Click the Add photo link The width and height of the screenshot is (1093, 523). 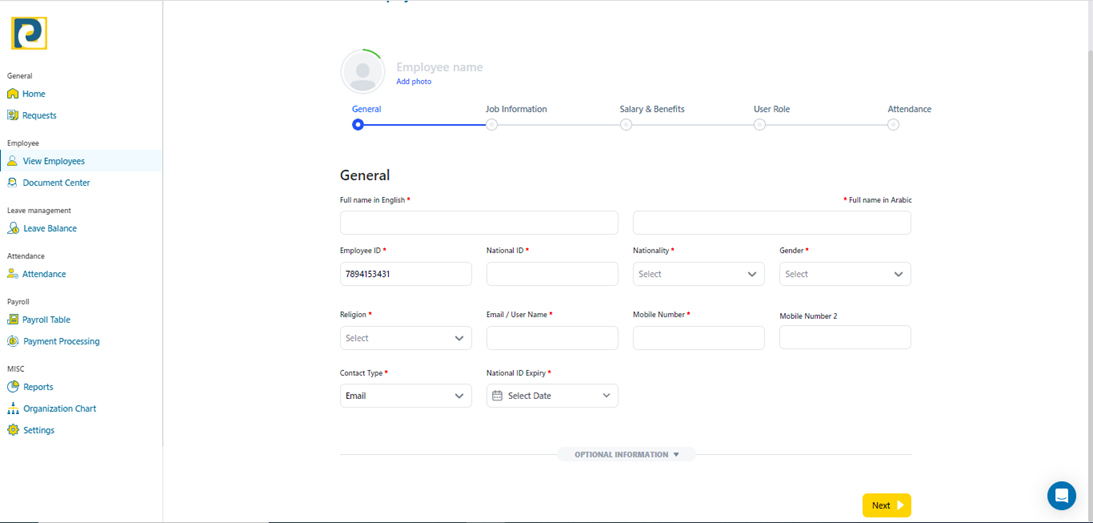[414, 82]
